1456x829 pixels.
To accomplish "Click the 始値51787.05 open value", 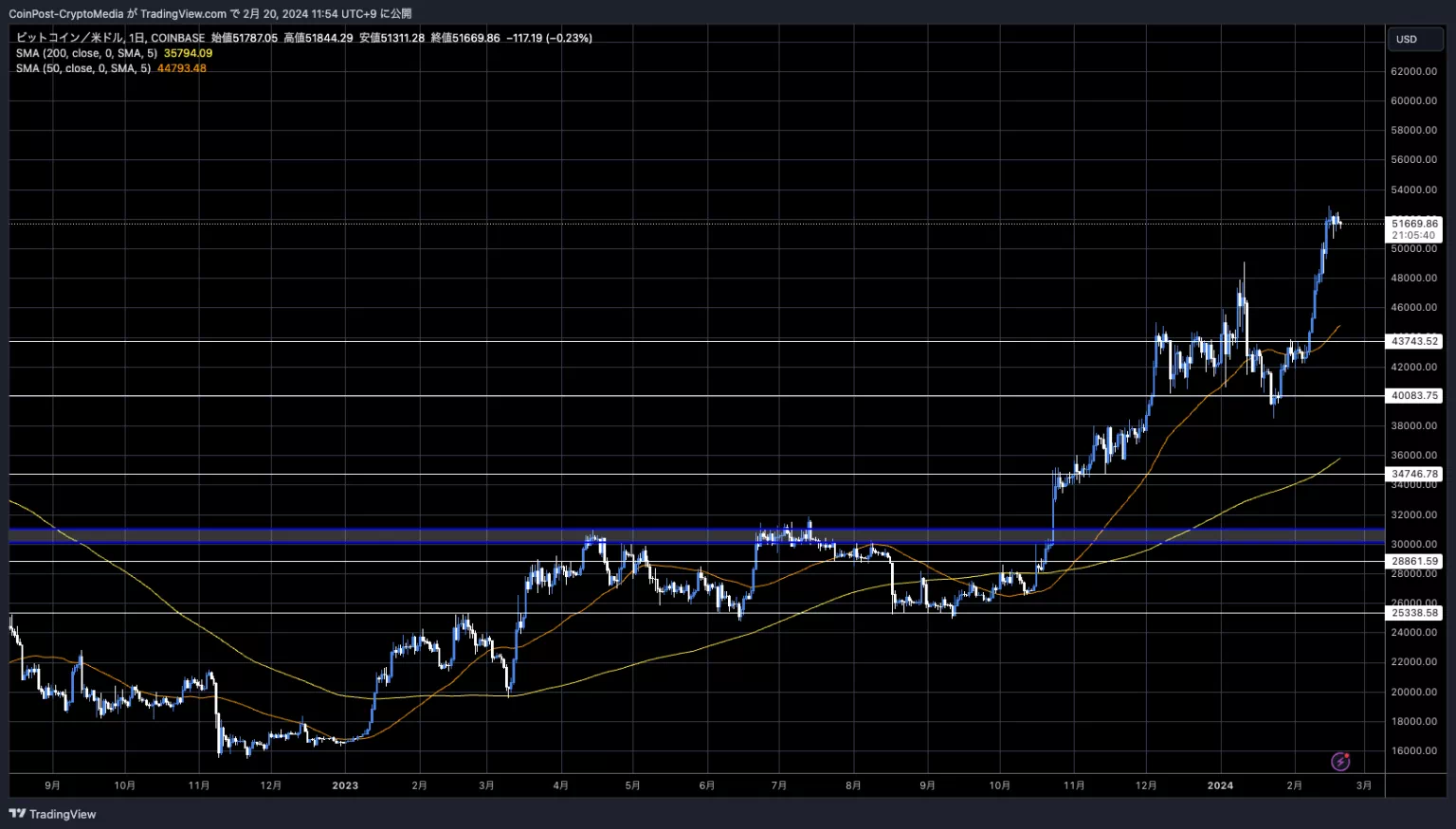I will coord(245,38).
